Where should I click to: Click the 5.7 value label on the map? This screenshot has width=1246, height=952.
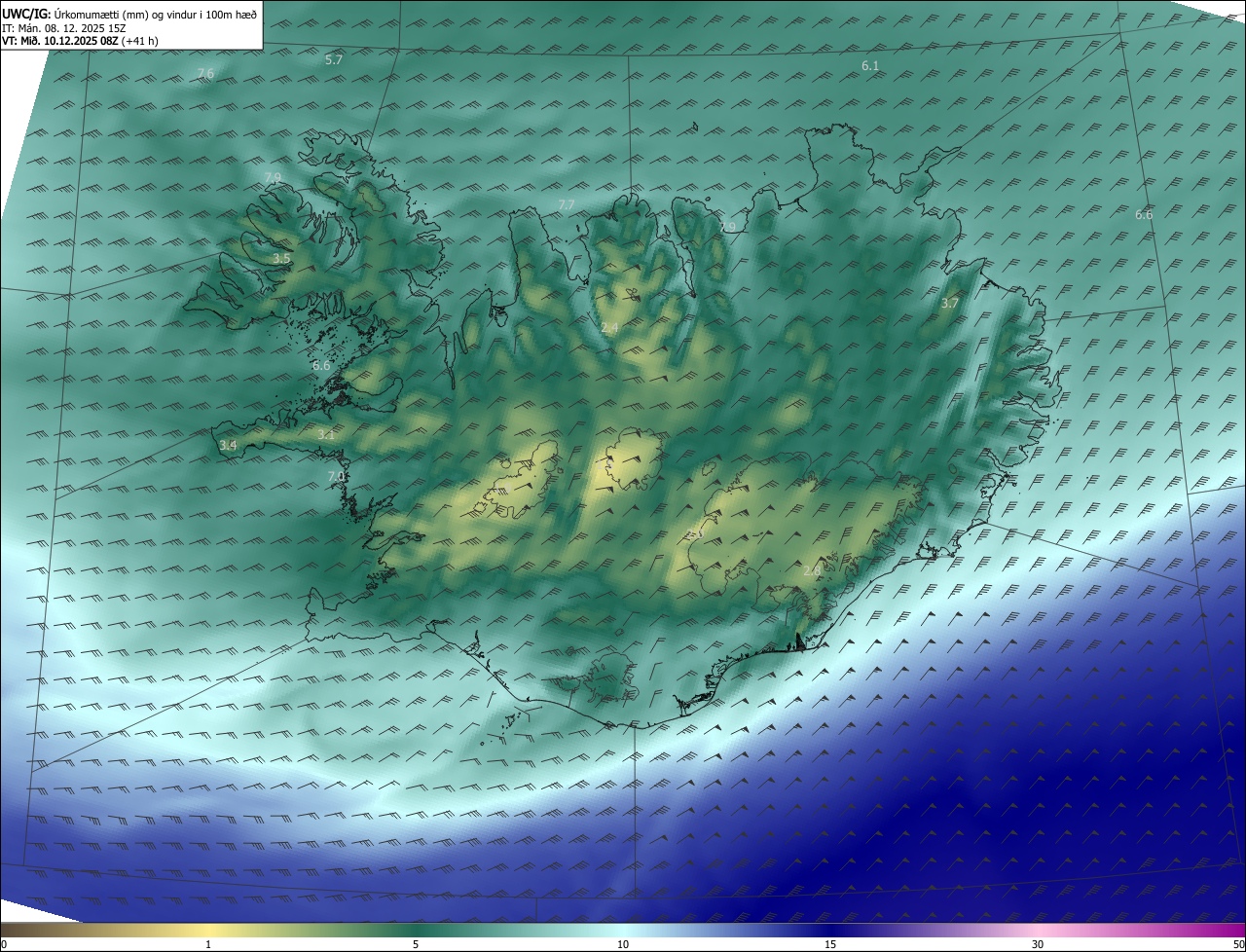point(334,59)
